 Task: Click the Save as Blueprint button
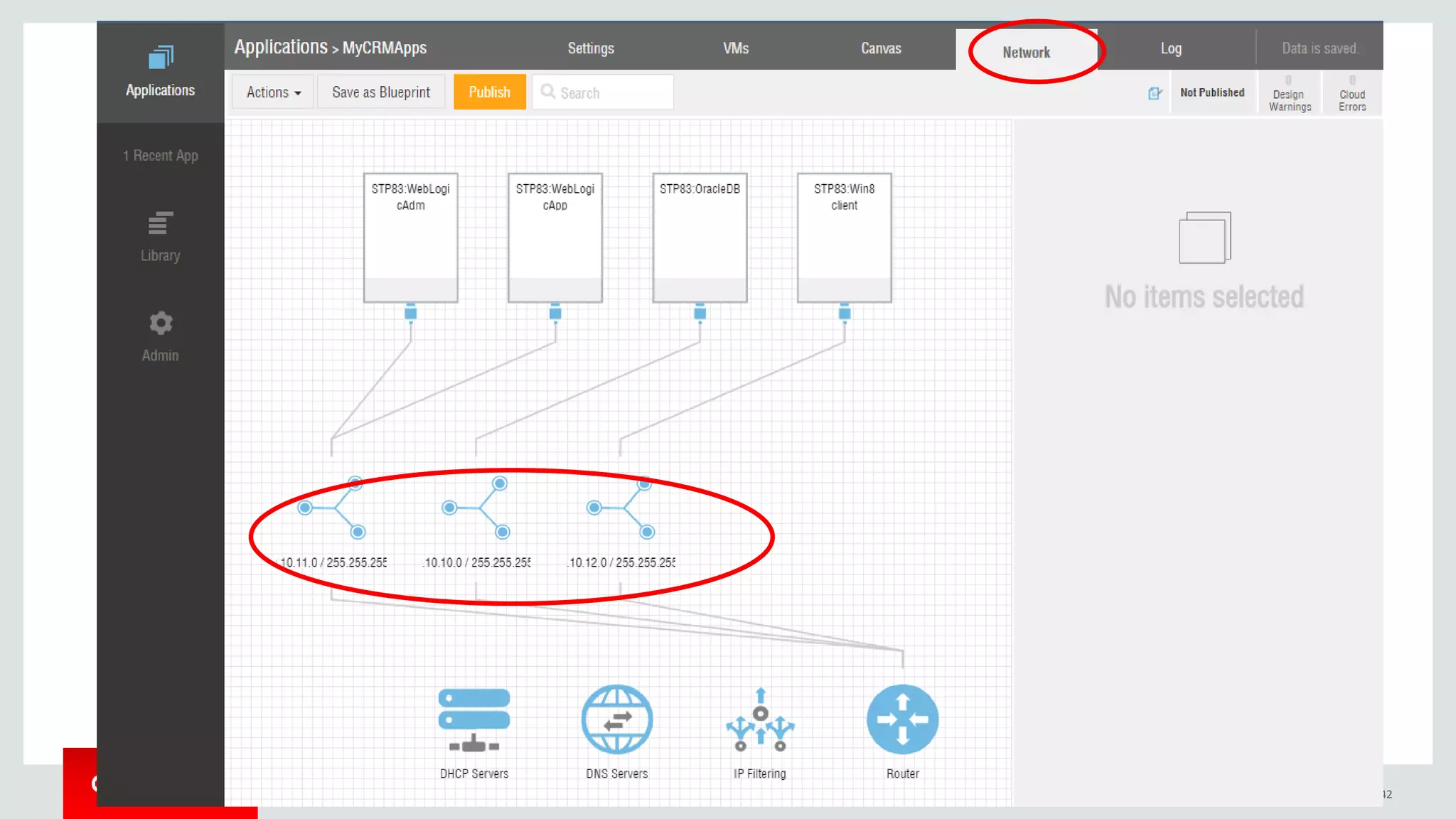(x=381, y=92)
